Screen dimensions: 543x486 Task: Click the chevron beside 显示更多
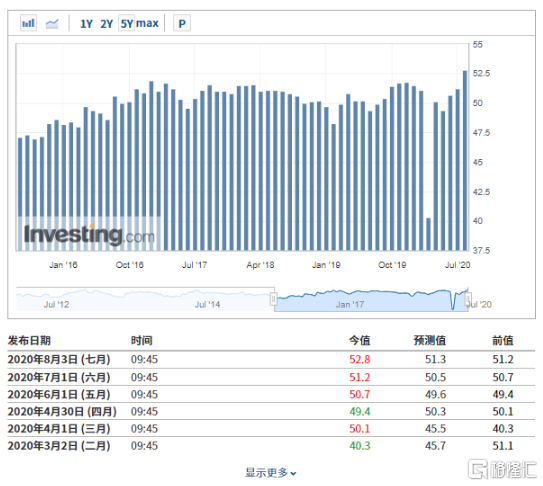(293, 474)
